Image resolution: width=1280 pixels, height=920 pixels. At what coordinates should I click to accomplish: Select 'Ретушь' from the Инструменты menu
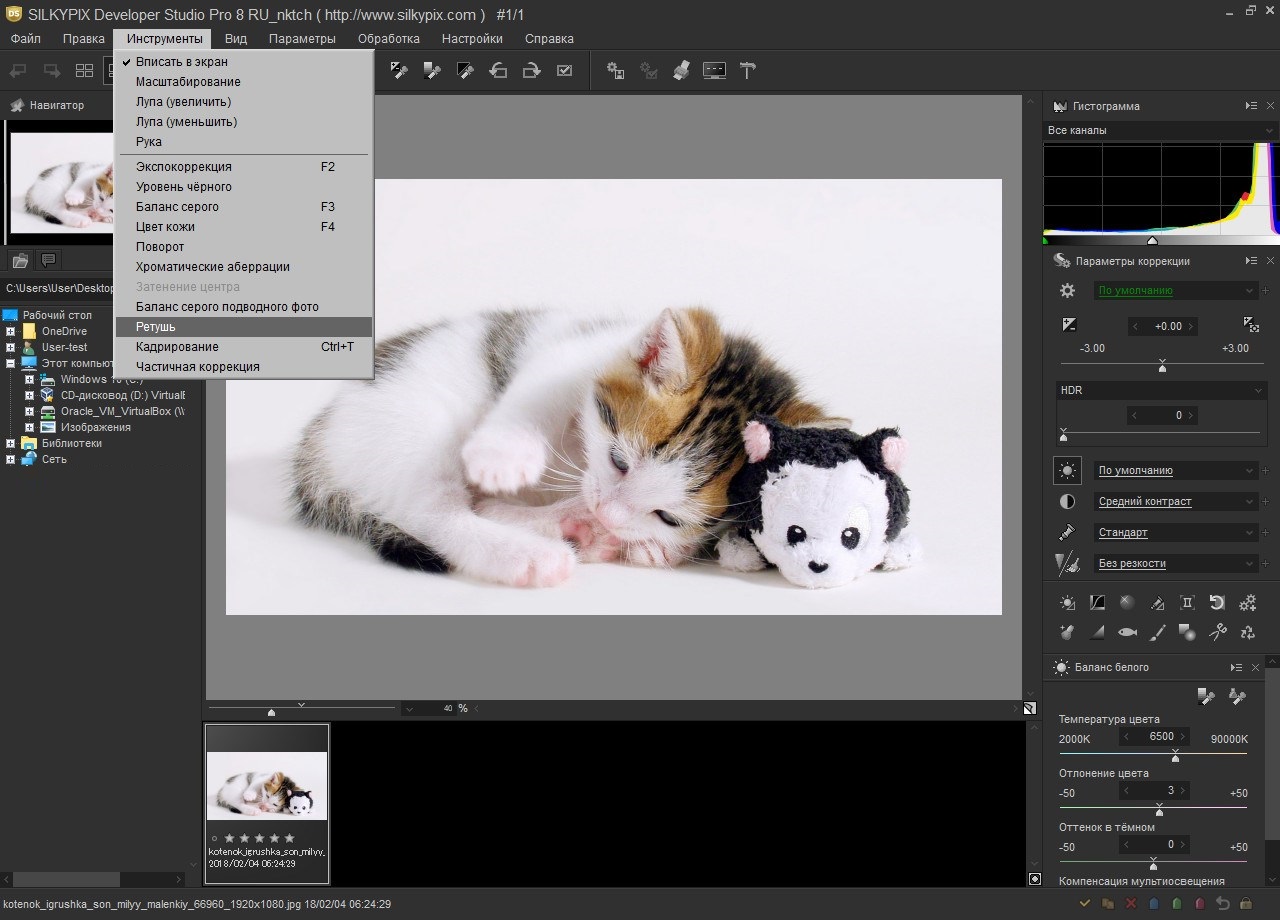coord(156,327)
